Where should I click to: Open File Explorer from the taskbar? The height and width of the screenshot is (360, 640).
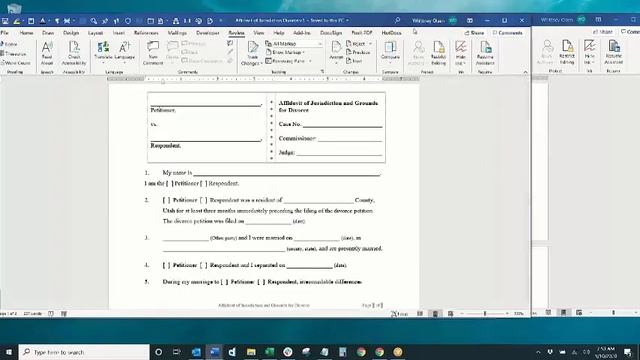251,352
